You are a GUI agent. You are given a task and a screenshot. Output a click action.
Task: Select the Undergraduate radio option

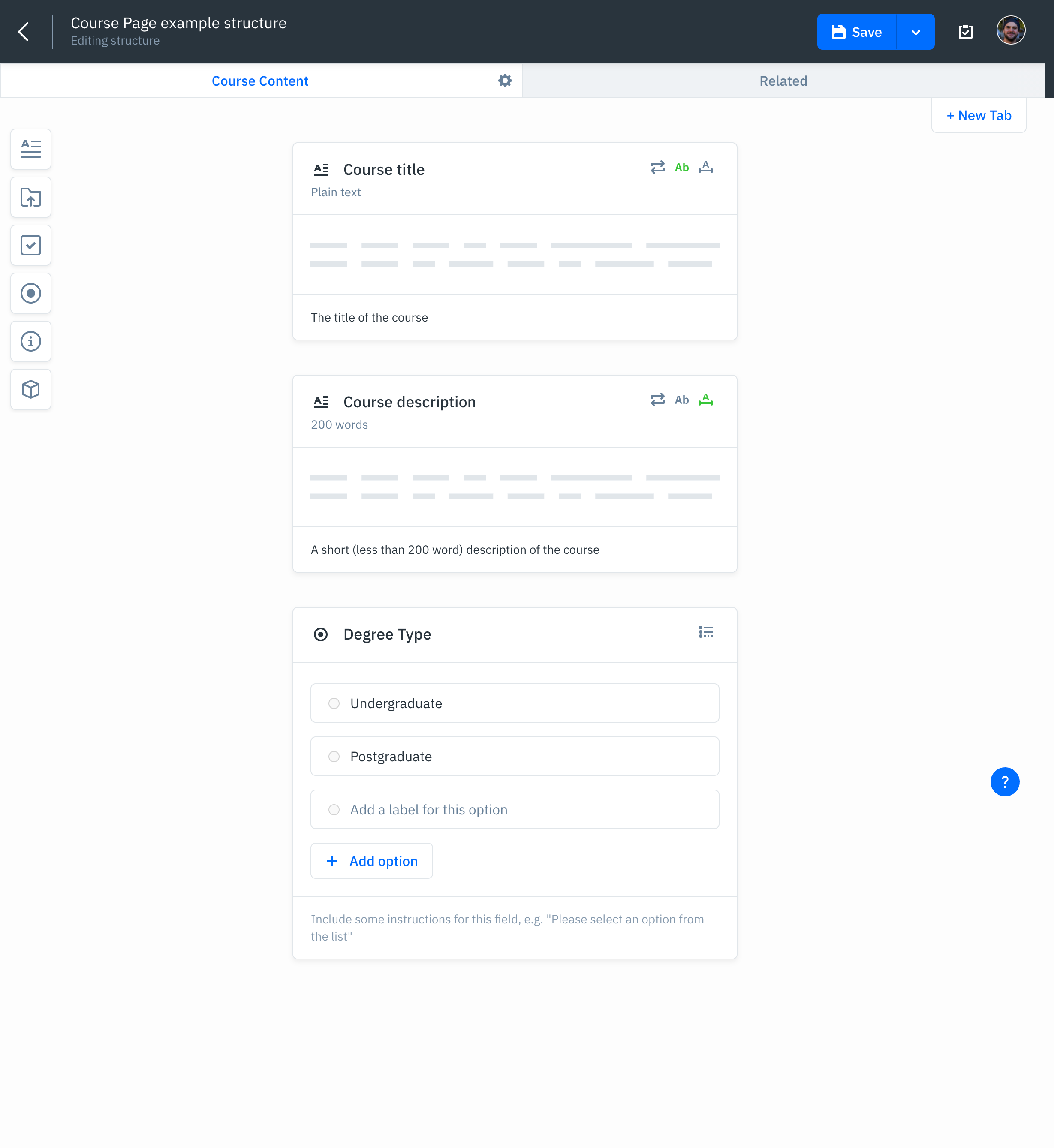[334, 703]
